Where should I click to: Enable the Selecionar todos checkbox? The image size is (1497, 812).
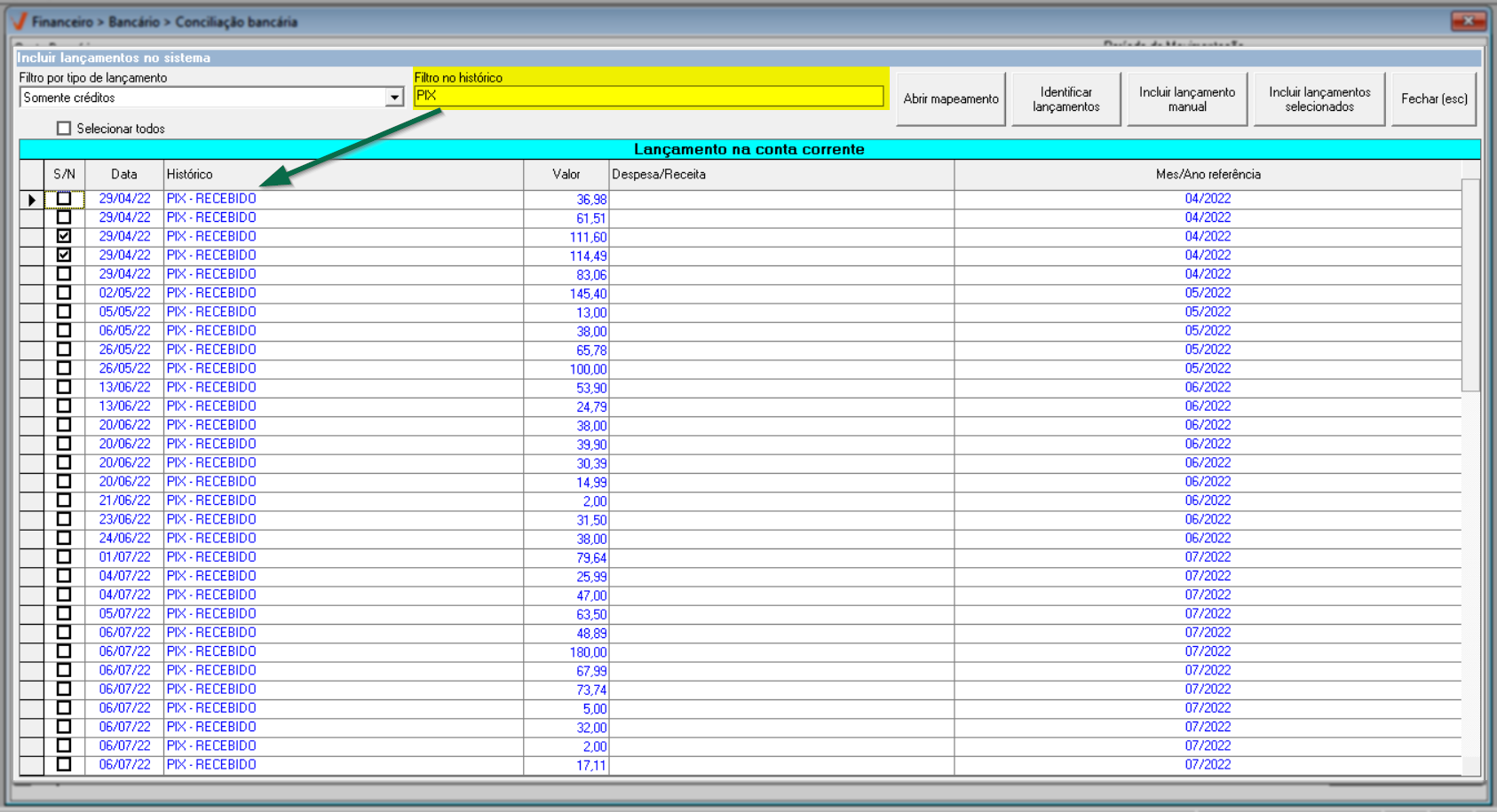click(x=64, y=129)
